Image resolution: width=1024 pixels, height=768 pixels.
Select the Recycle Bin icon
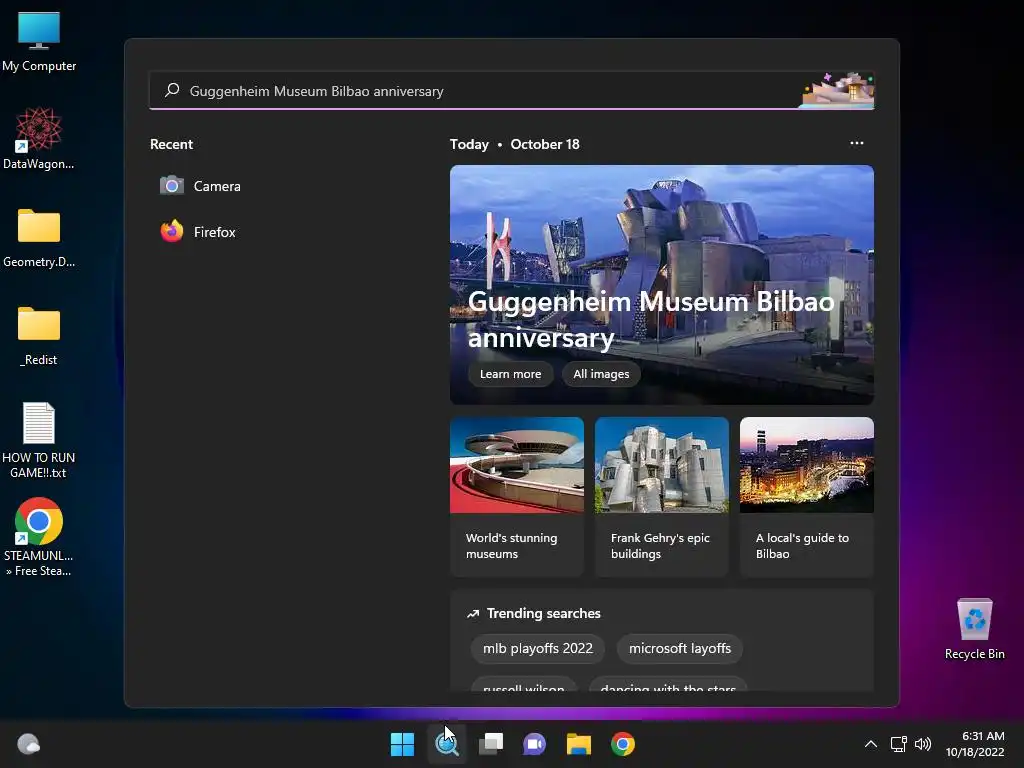975,629
